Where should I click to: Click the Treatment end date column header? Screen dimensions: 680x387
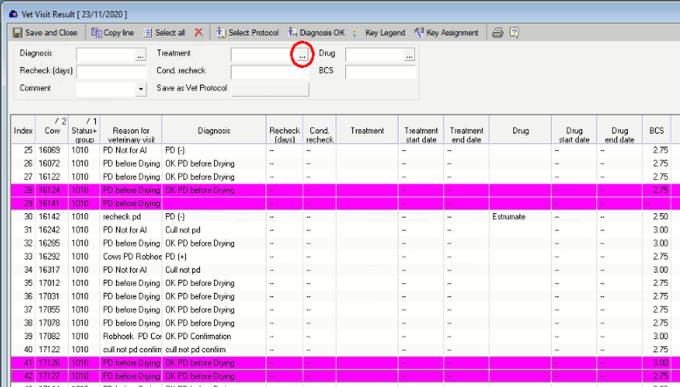pyautogui.click(x=466, y=130)
